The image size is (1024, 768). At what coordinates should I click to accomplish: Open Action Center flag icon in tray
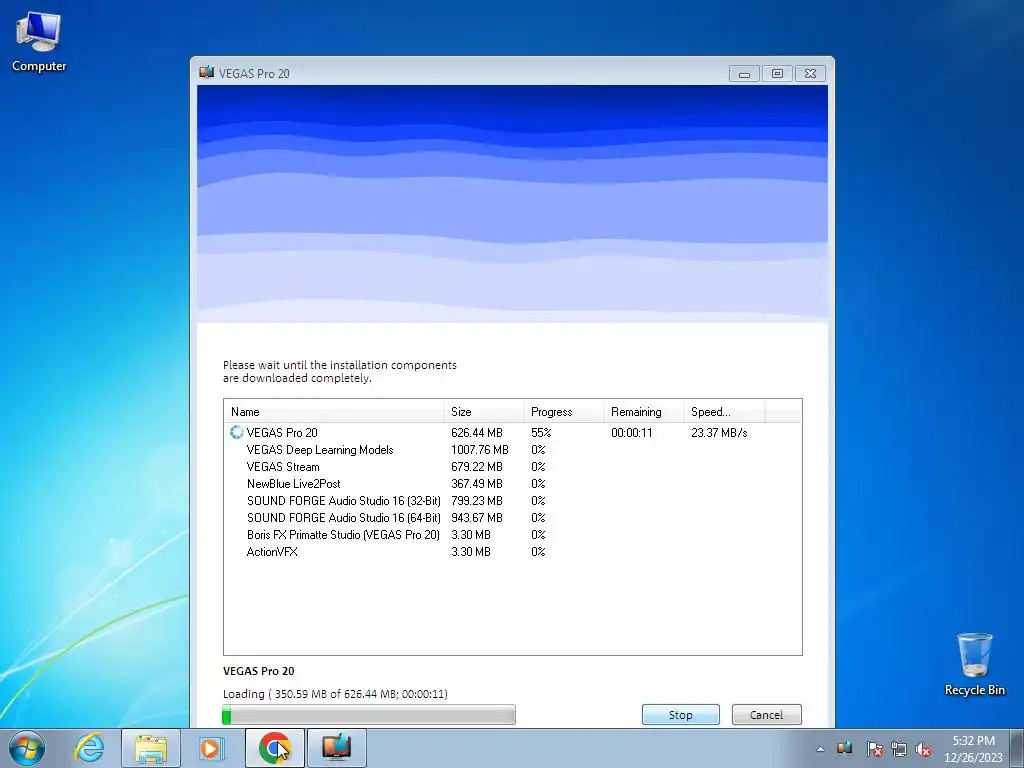coord(874,749)
